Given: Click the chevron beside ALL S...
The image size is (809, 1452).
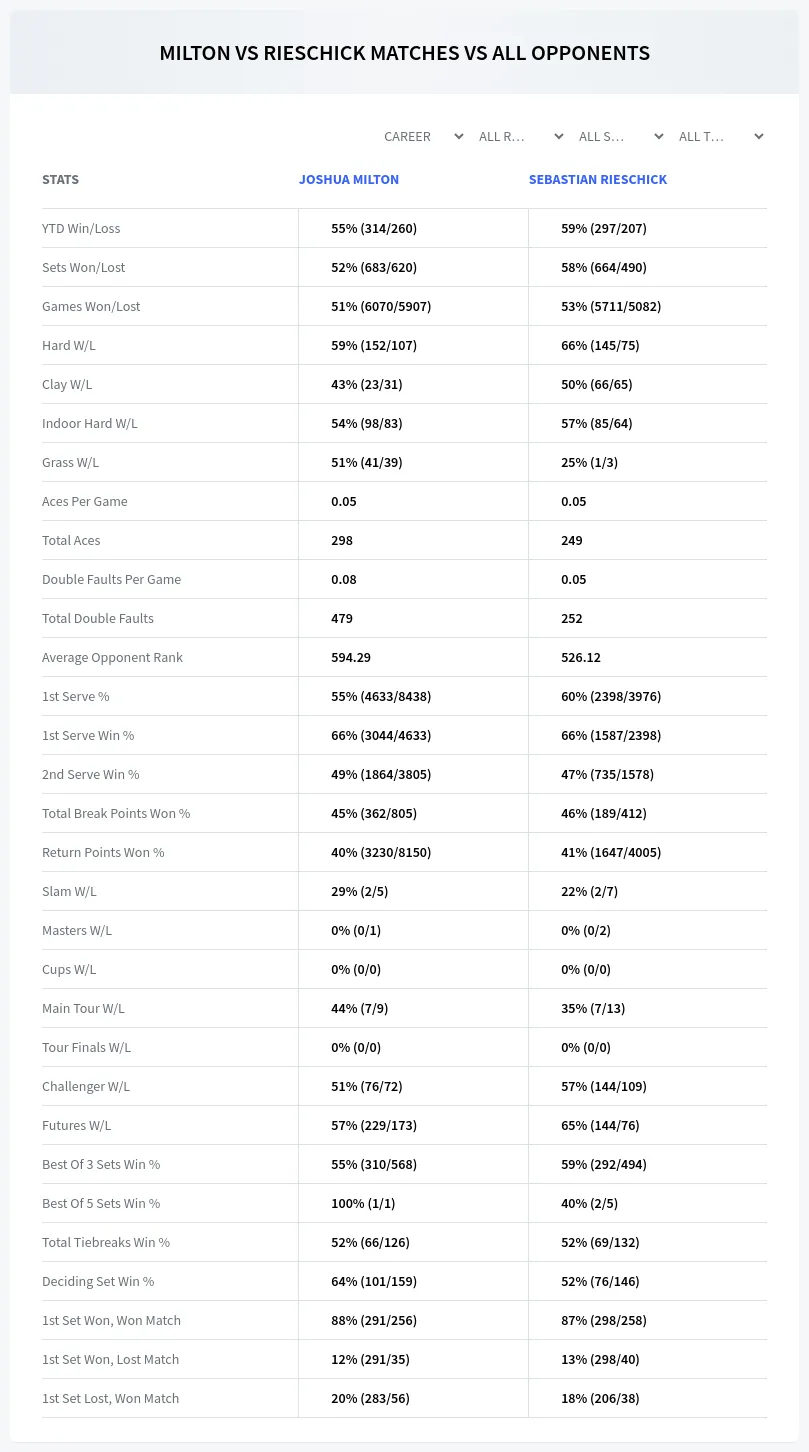Looking at the screenshot, I should pyautogui.click(x=658, y=136).
